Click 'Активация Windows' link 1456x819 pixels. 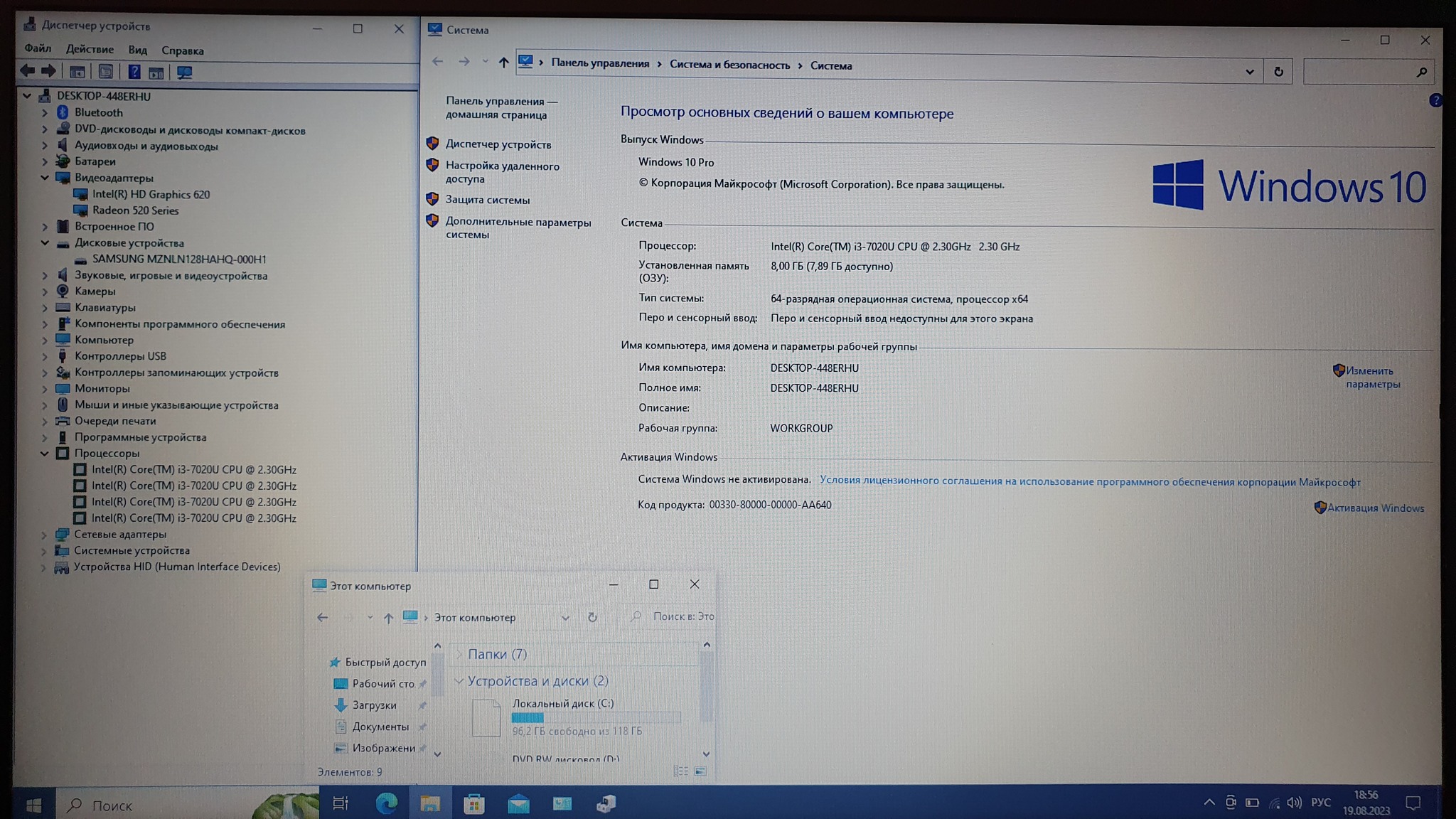pyautogui.click(x=1374, y=508)
